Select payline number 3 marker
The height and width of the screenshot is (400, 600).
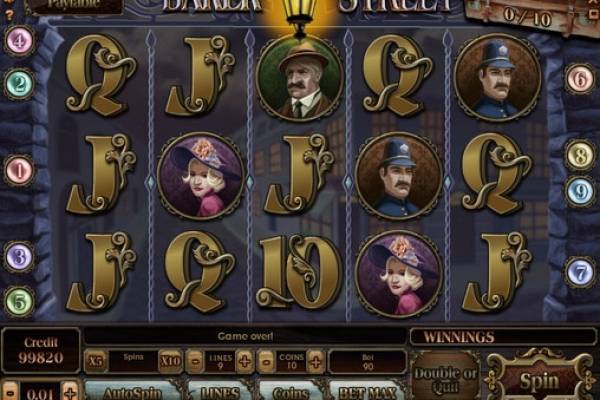pyautogui.click(x=19, y=256)
